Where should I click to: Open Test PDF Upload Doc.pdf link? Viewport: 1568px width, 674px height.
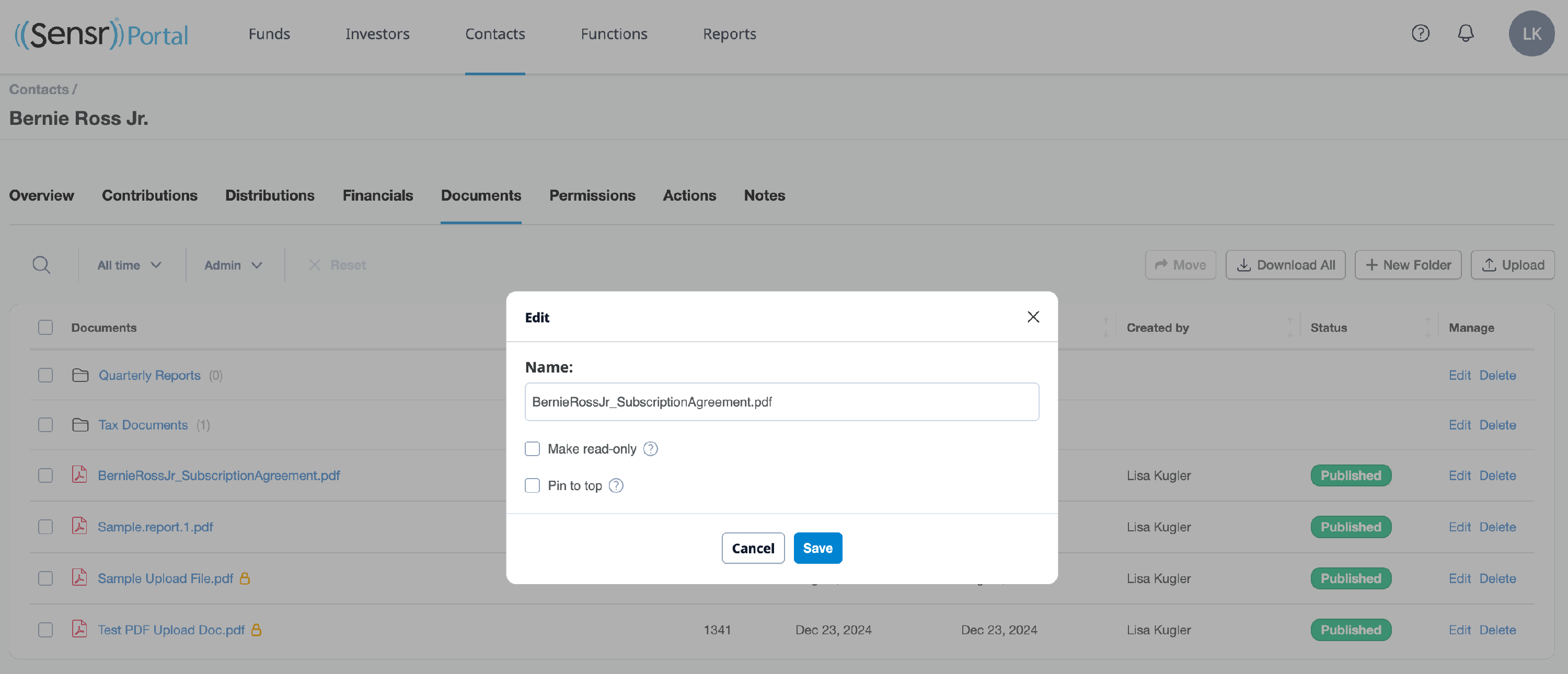[x=171, y=630]
